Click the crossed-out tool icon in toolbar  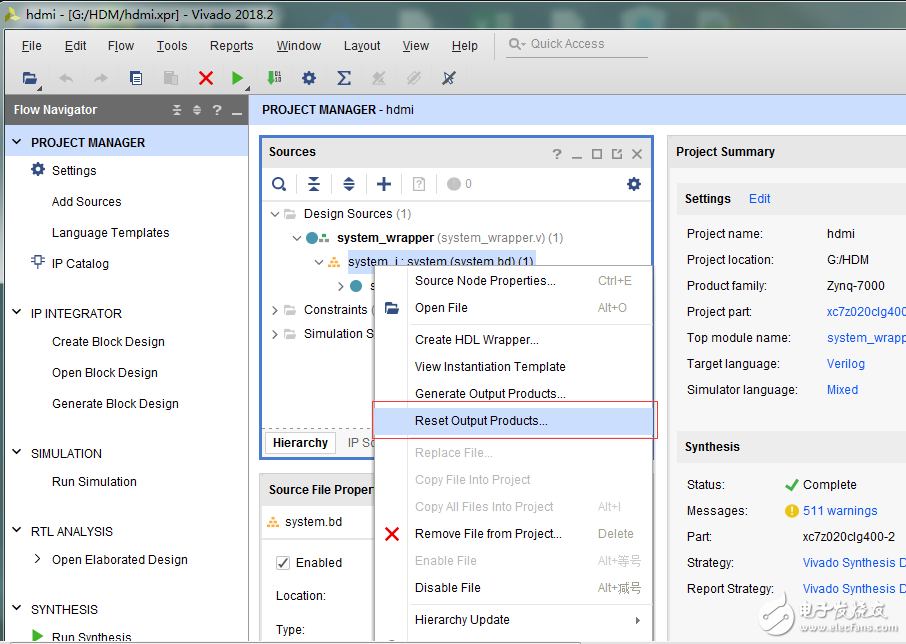click(448, 78)
